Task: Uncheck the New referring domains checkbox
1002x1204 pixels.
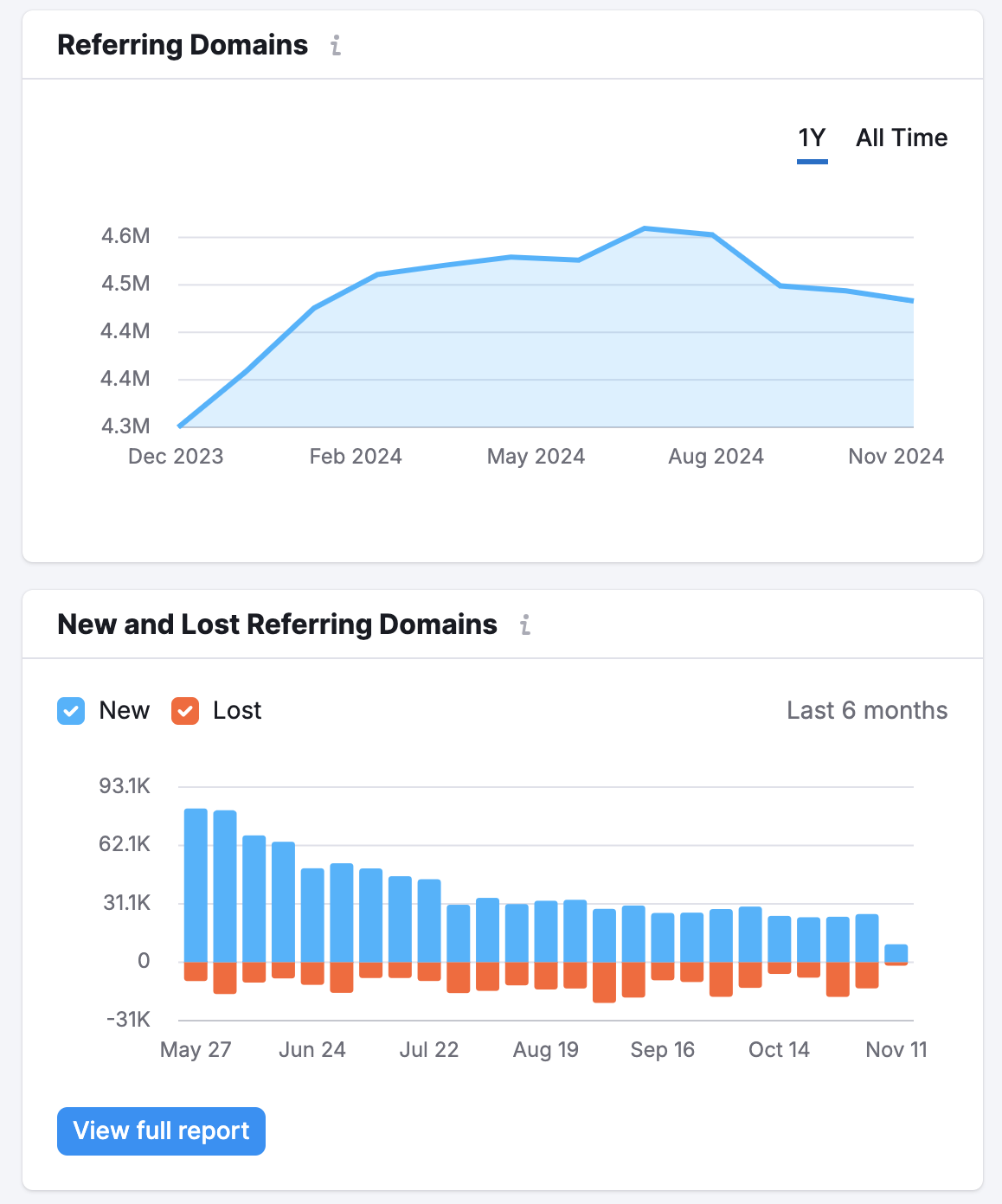Action: click(x=70, y=710)
